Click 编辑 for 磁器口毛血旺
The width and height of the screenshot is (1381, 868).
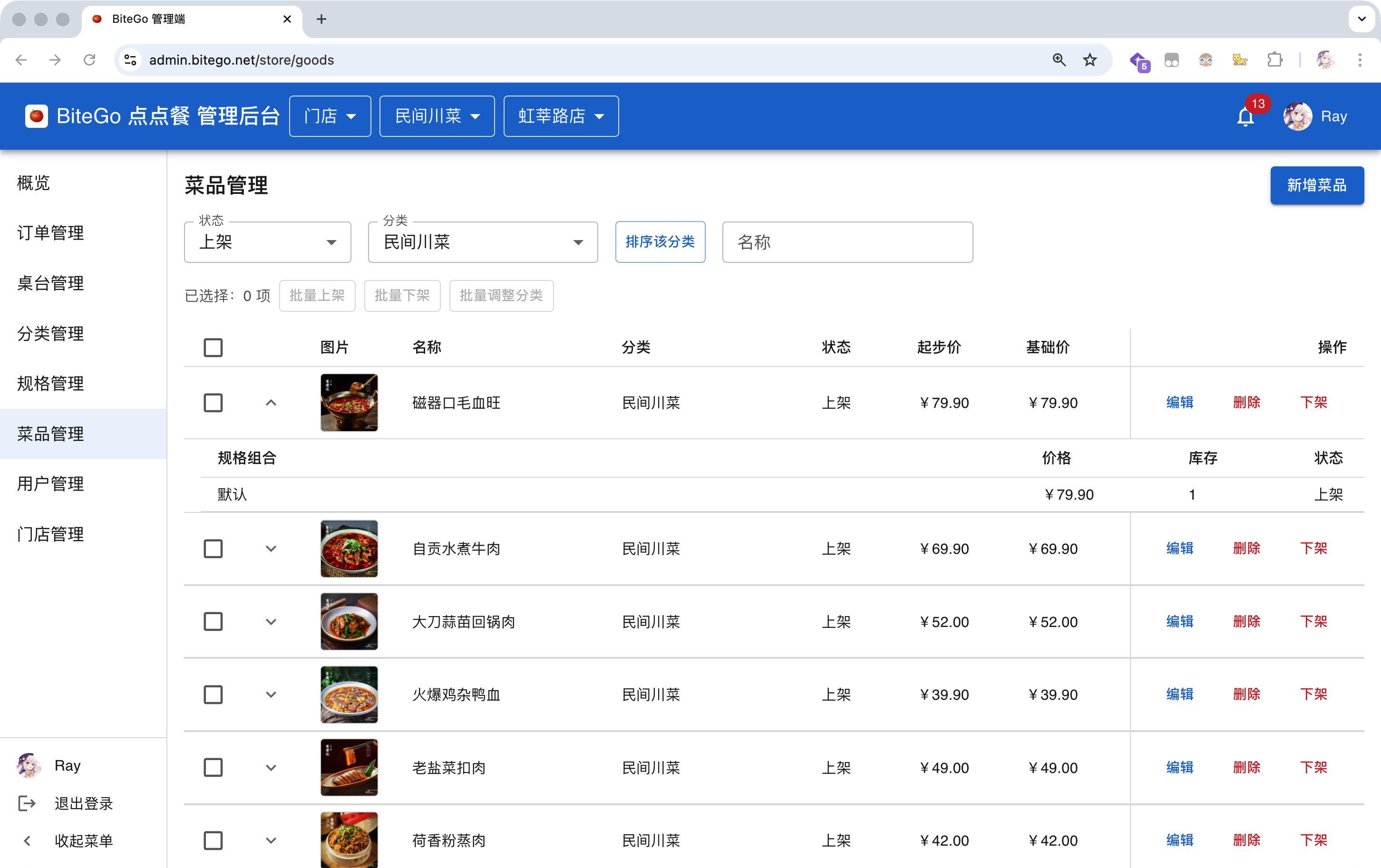click(1179, 403)
